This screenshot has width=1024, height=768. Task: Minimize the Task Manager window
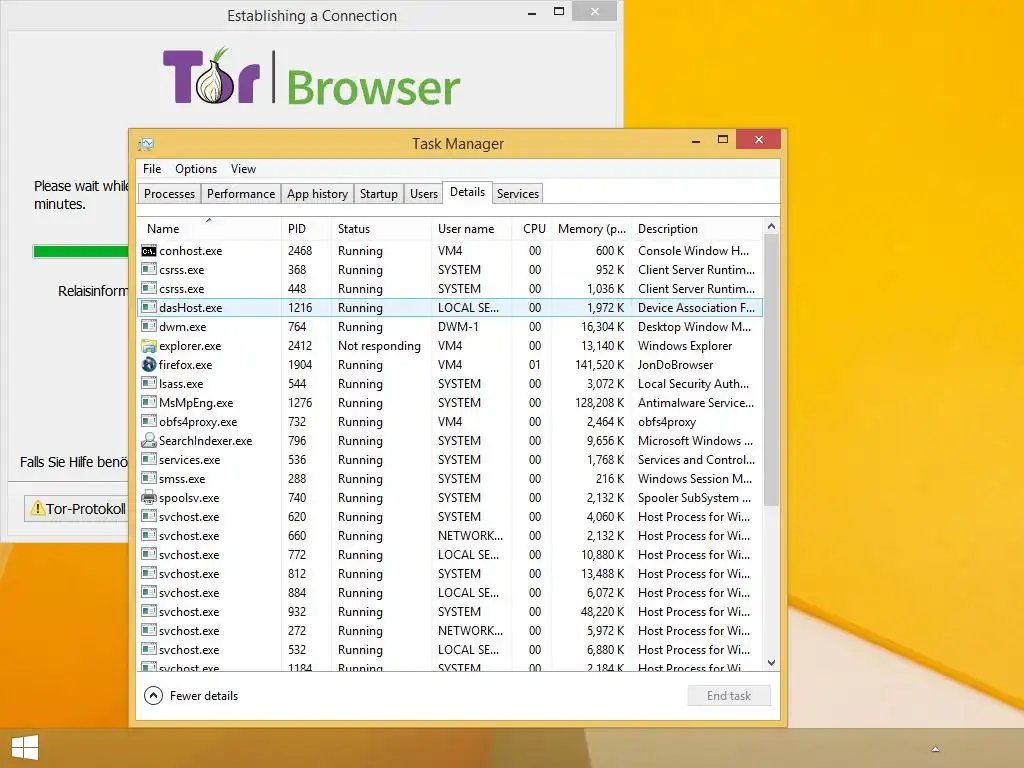696,140
